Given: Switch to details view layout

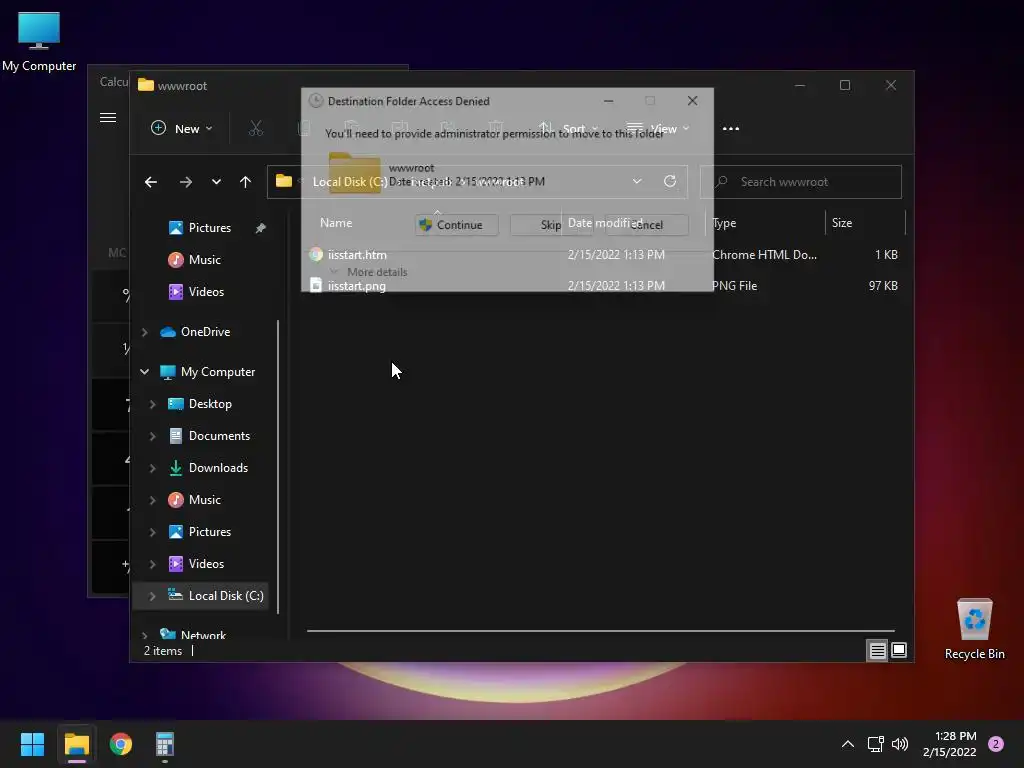Looking at the screenshot, I should [x=877, y=650].
